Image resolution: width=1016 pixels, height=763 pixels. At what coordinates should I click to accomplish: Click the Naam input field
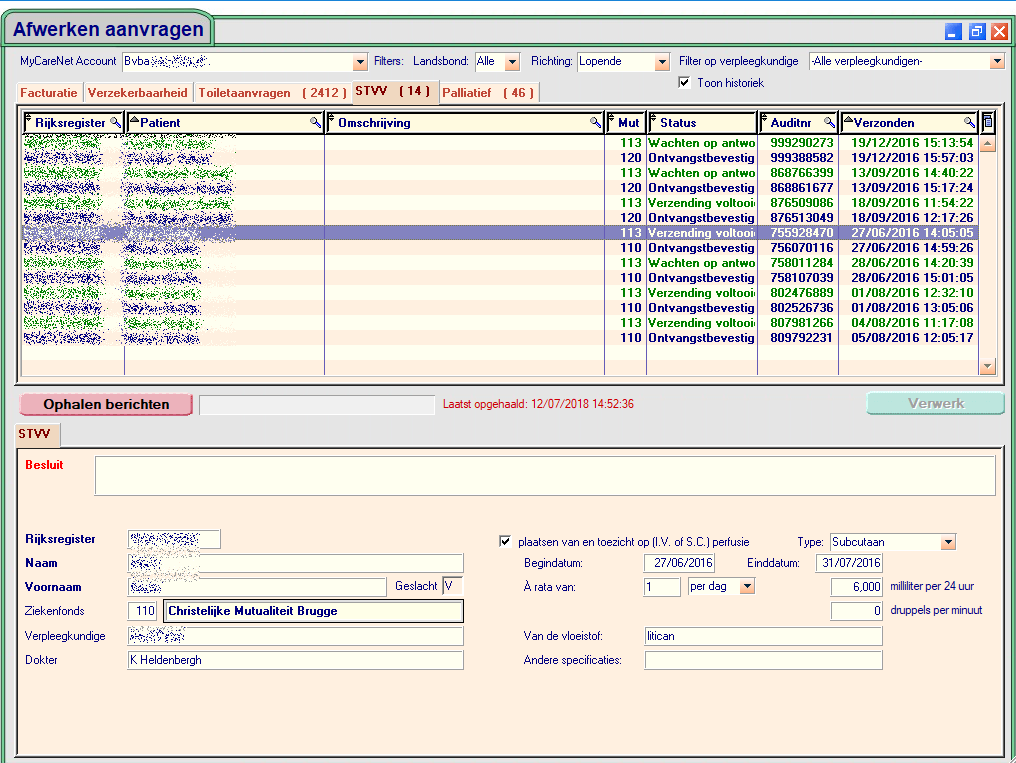tap(295, 563)
